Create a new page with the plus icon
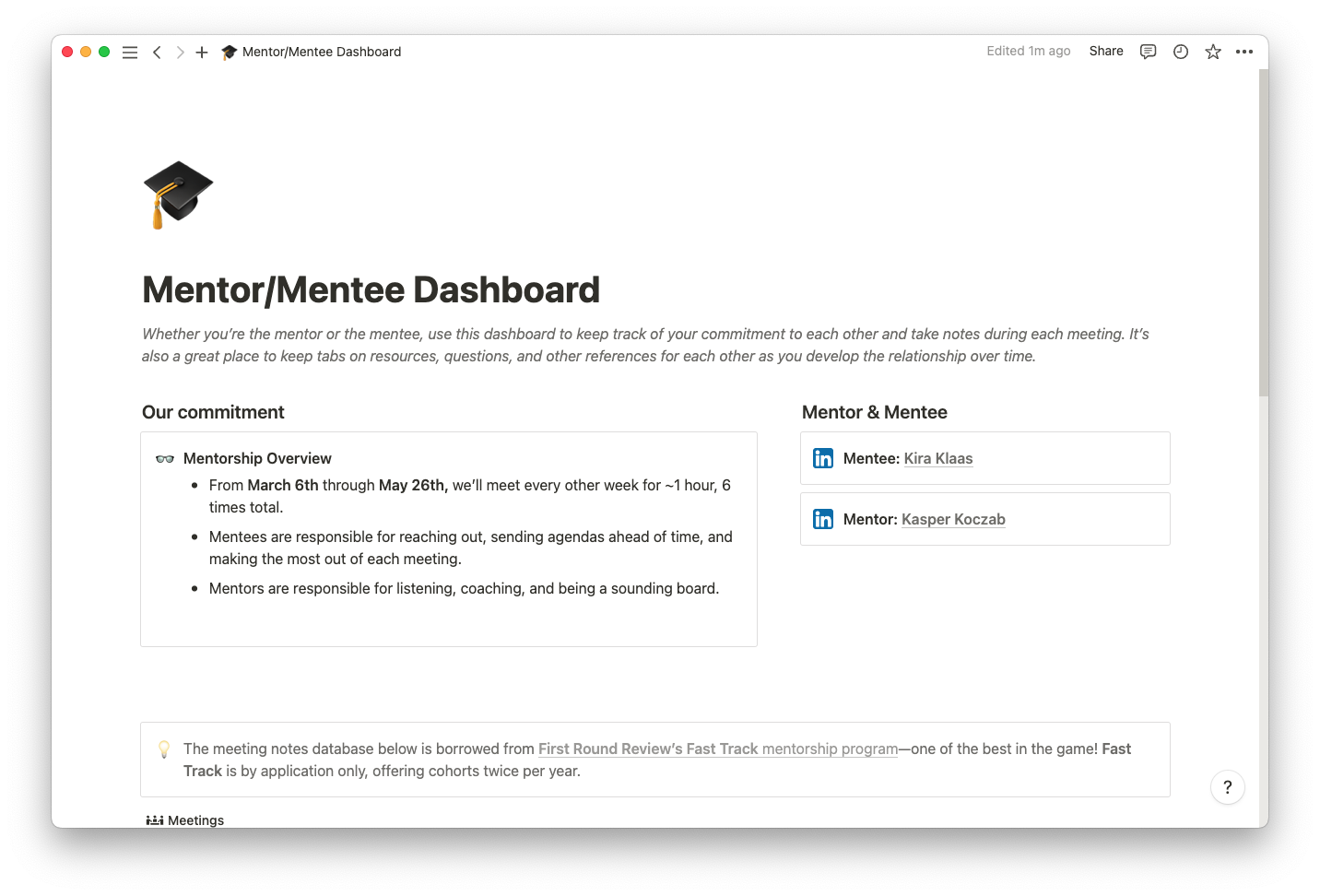1320x896 pixels. tap(202, 53)
